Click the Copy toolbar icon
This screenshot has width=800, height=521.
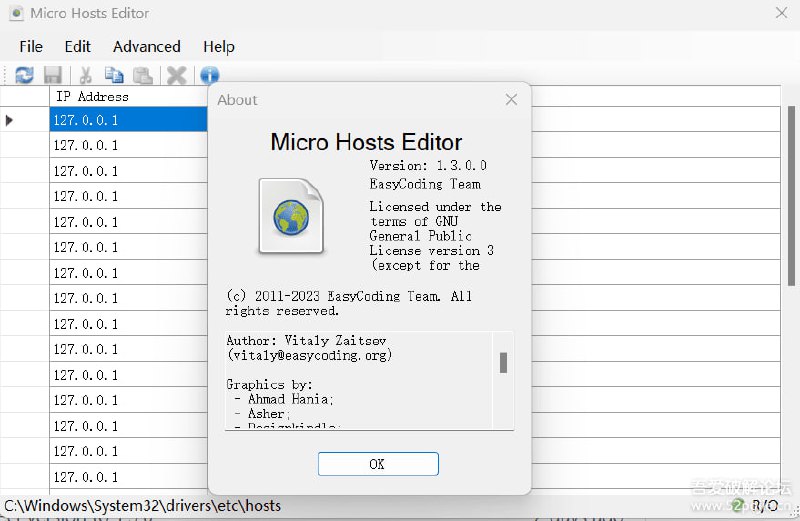[x=114, y=75]
